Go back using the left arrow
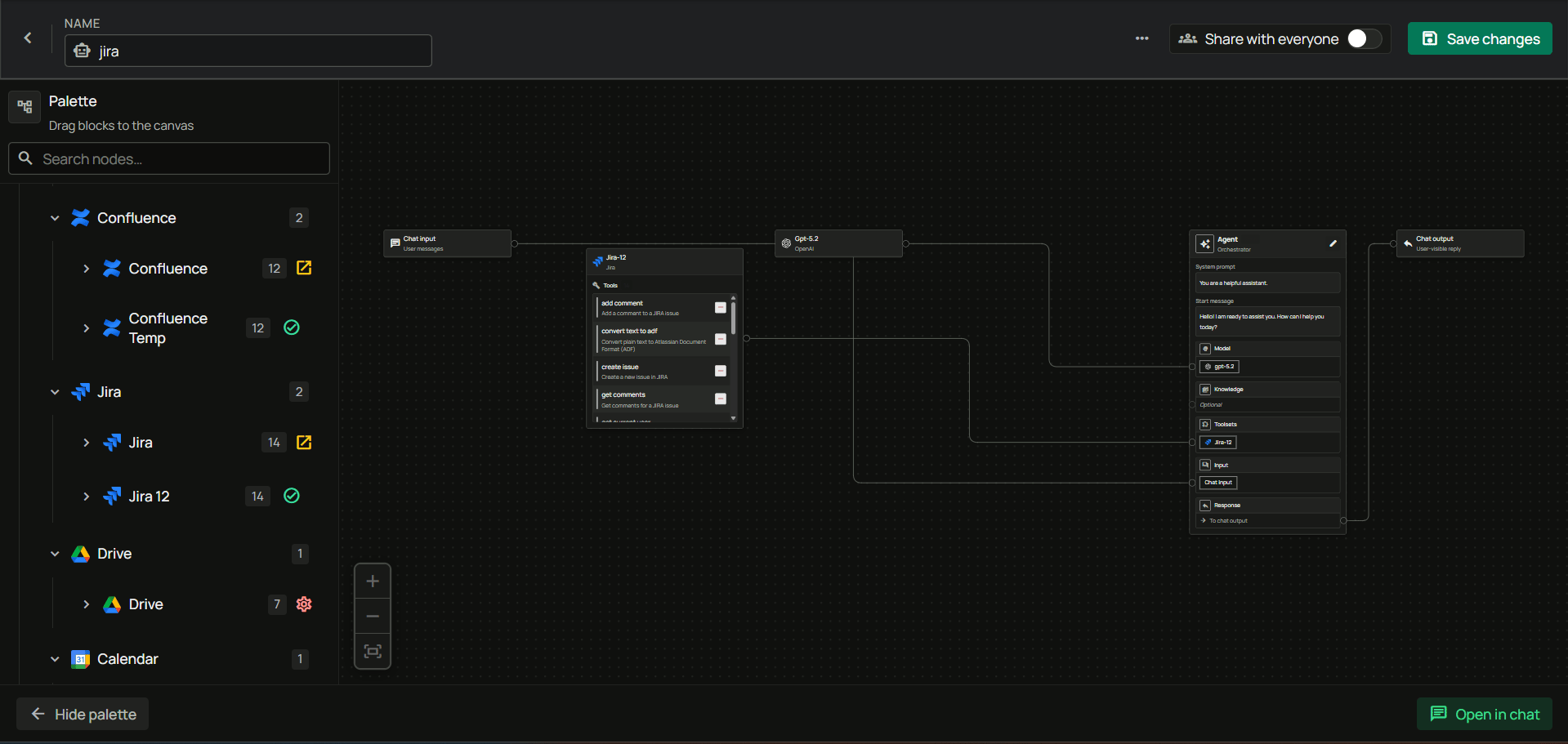This screenshot has width=1568, height=744. [28, 38]
